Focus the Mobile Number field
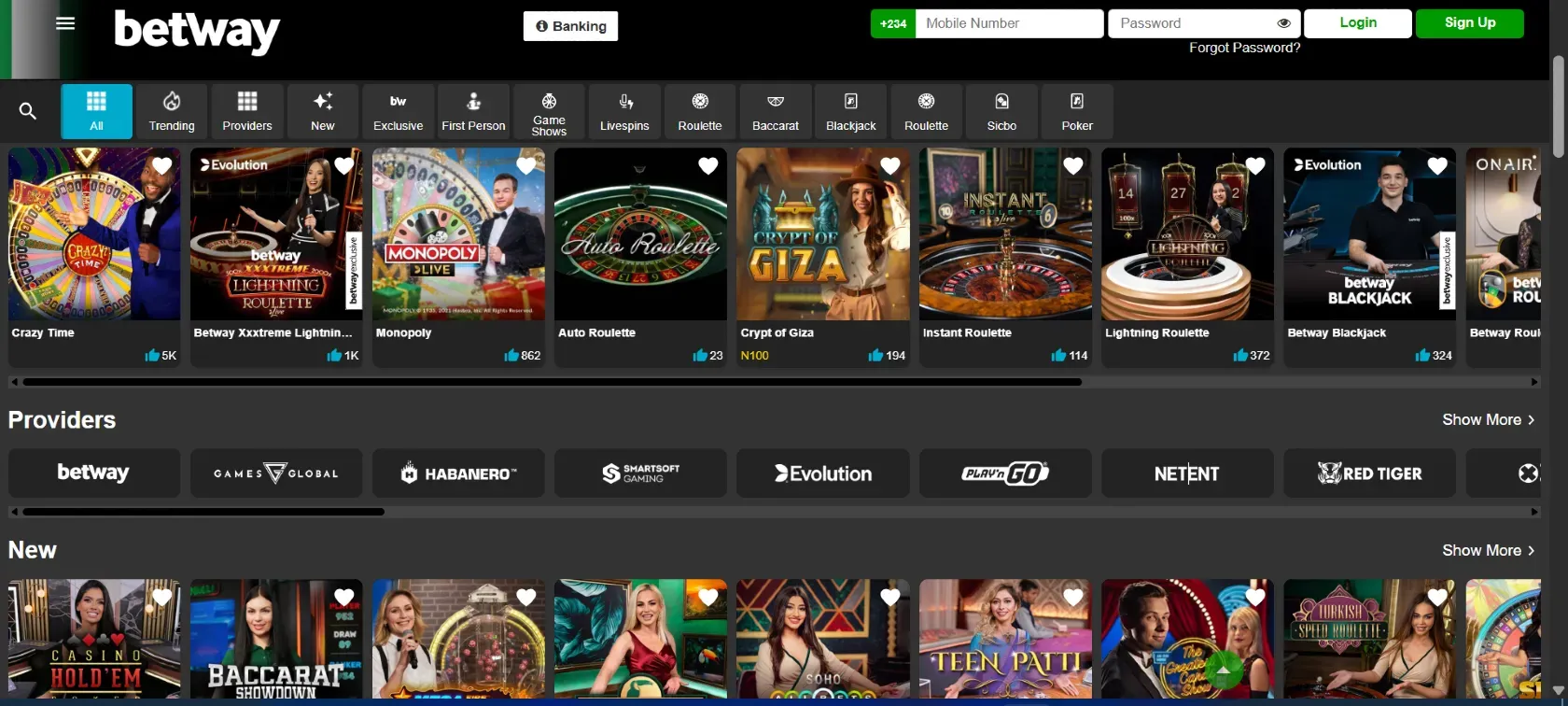 (x=1009, y=23)
